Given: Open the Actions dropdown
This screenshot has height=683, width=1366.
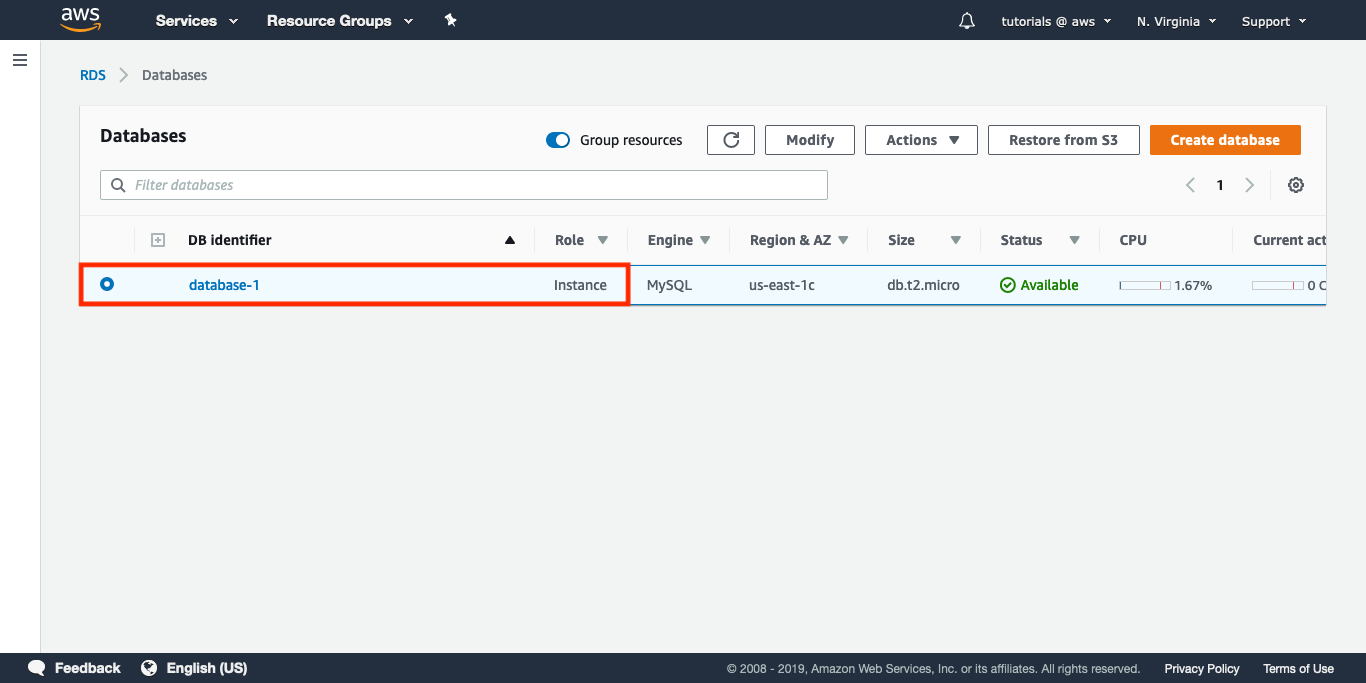Looking at the screenshot, I should (x=921, y=140).
